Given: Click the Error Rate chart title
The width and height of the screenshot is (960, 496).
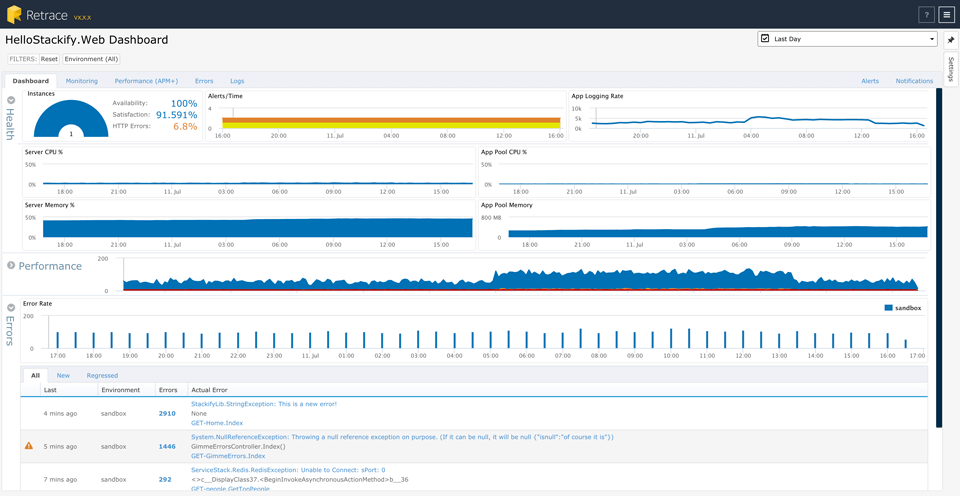Looking at the screenshot, I should coord(38,303).
